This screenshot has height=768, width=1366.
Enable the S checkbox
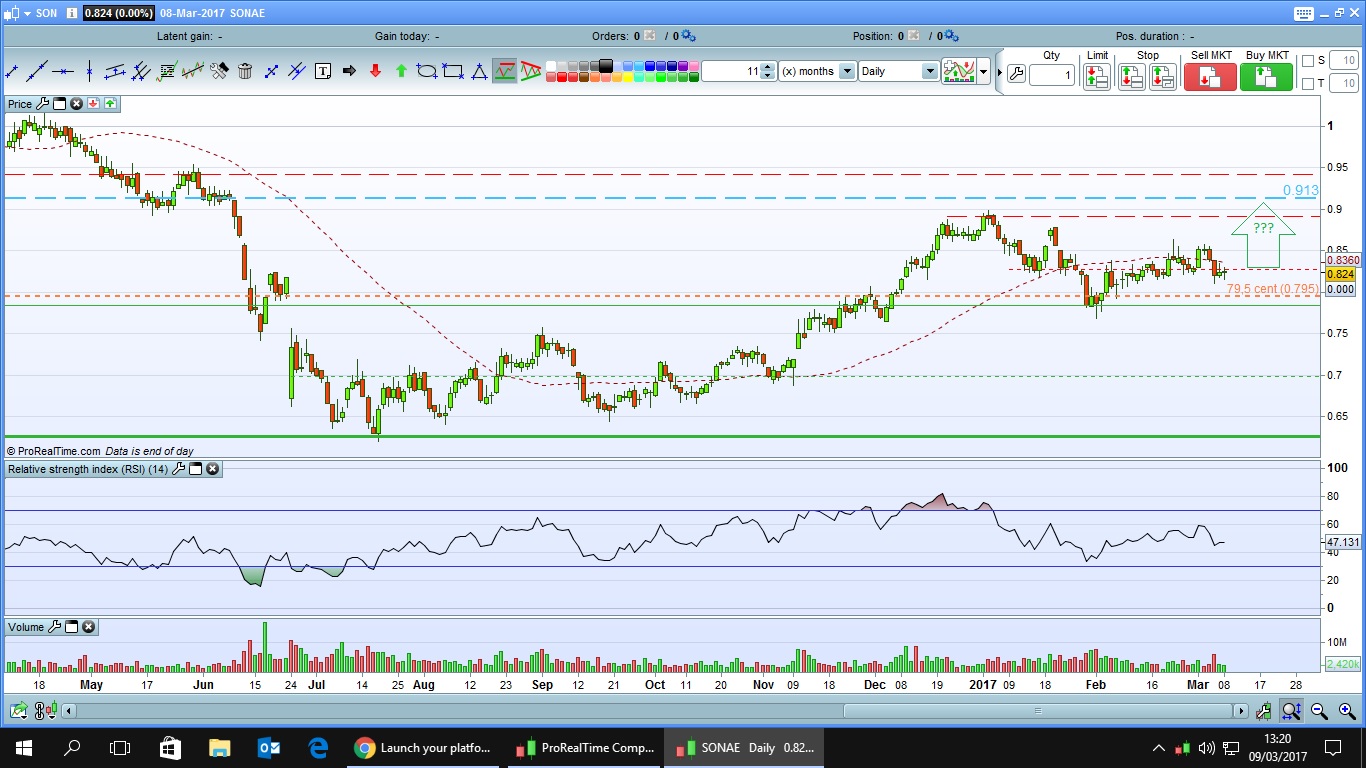(1309, 61)
